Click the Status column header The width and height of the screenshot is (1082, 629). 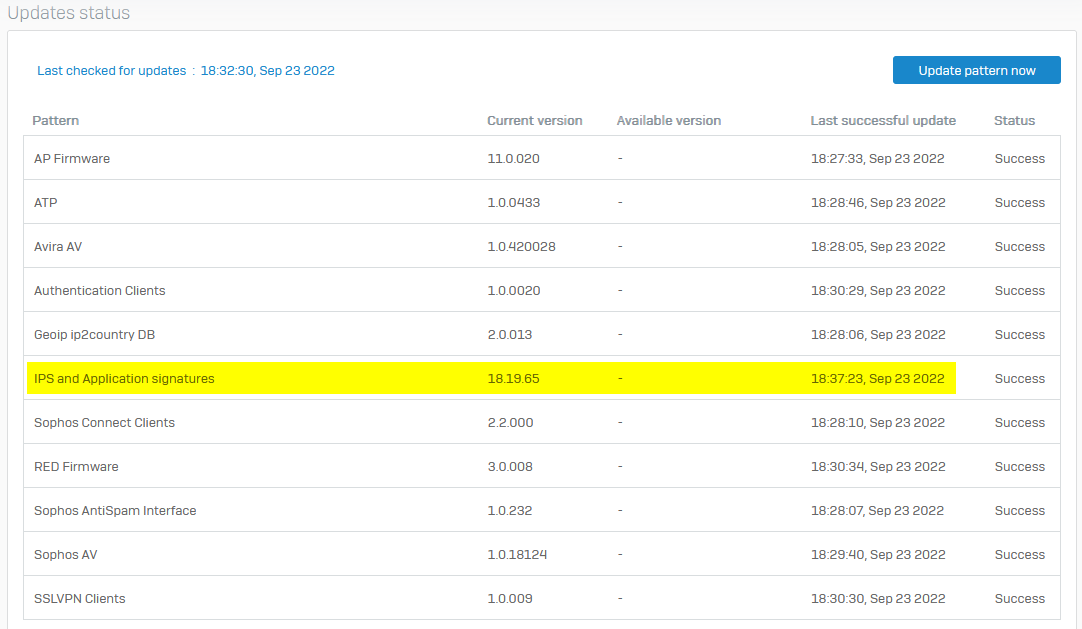(x=1014, y=121)
